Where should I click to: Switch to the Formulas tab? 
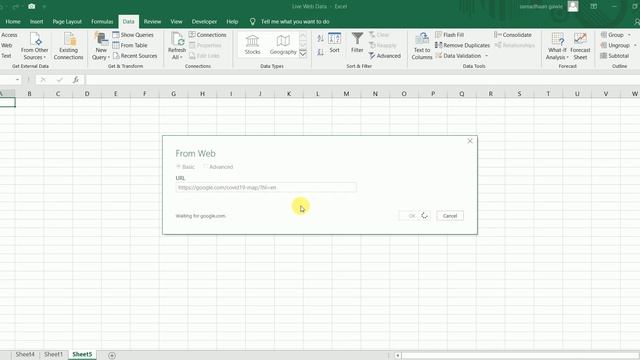[102, 22]
